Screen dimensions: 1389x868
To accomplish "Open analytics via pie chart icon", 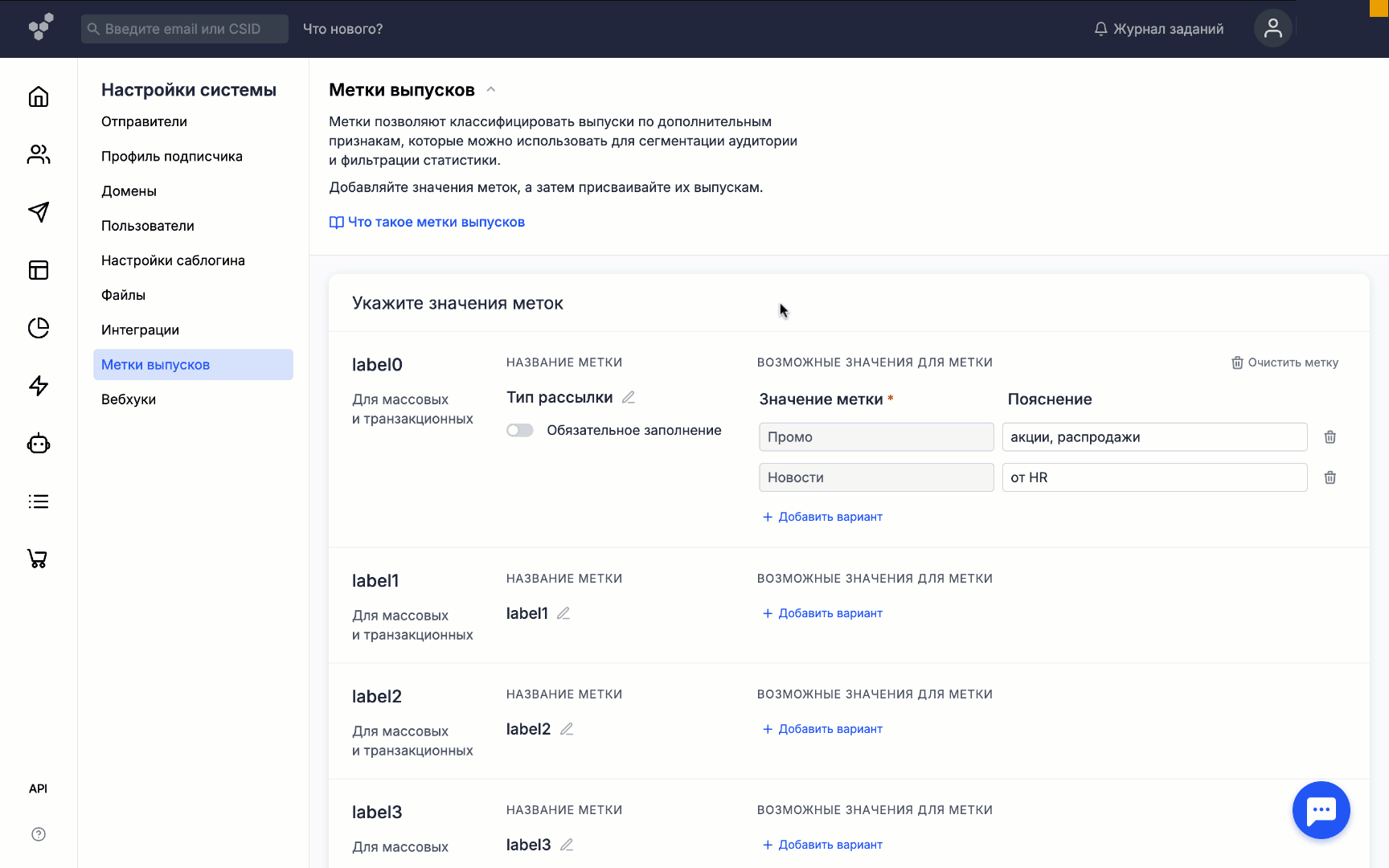I will tap(39, 328).
